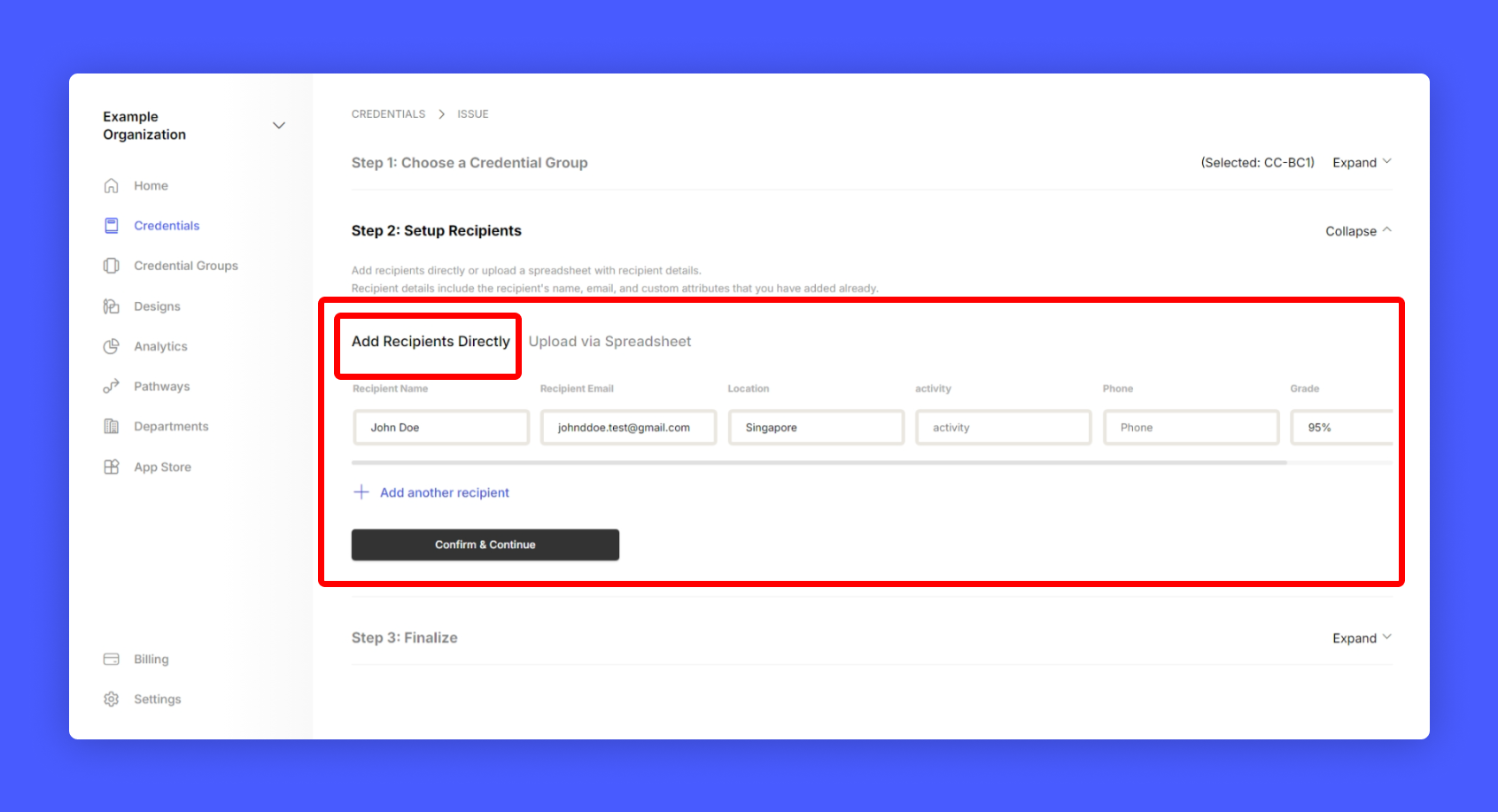Screen dimensions: 1498x812
Task: Open Billing via card icon
Action: point(112,659)
